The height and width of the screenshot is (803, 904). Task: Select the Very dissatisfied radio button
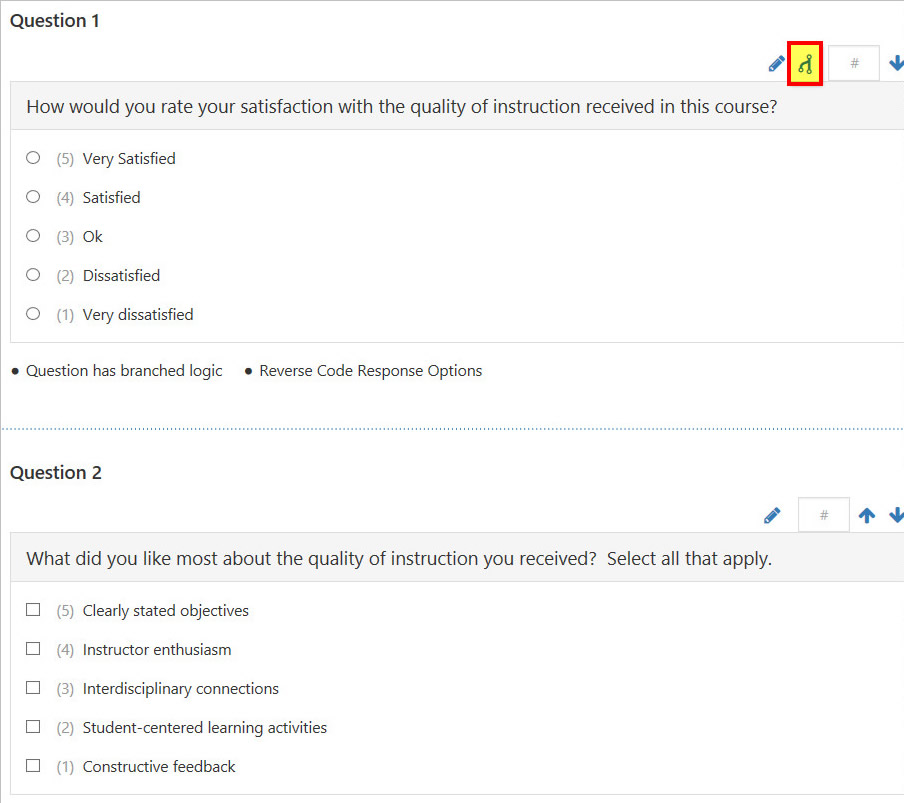tap(32, 313)
